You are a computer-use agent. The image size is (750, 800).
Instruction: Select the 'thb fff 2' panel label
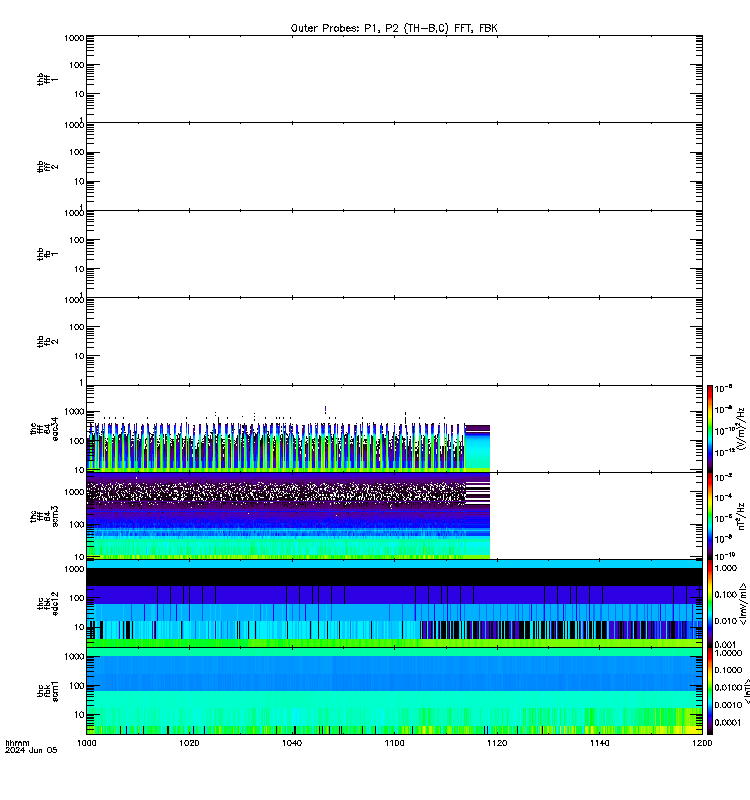tap(47, 166)
